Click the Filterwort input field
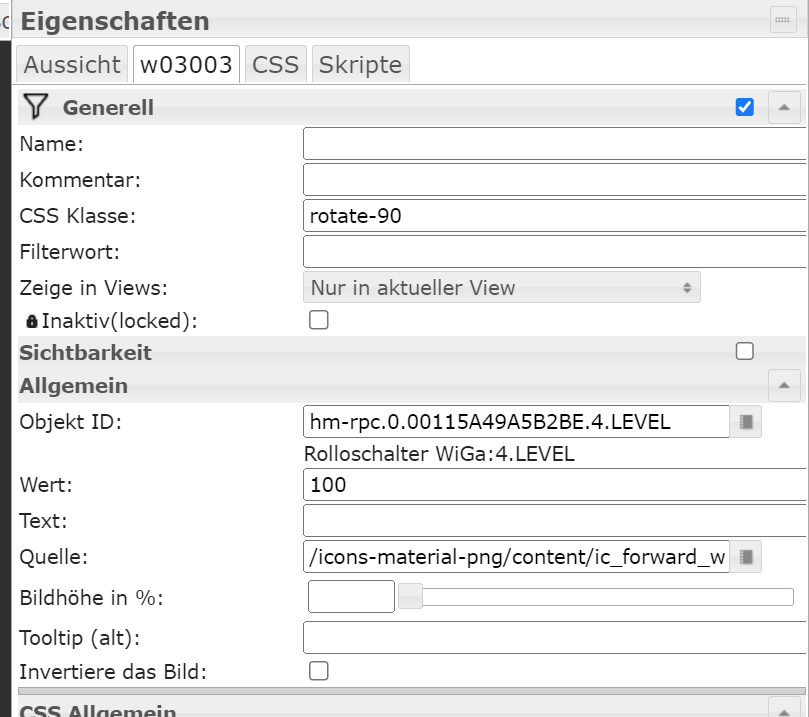This screenshot has height=717, width=809. click(x=555, y=252)
